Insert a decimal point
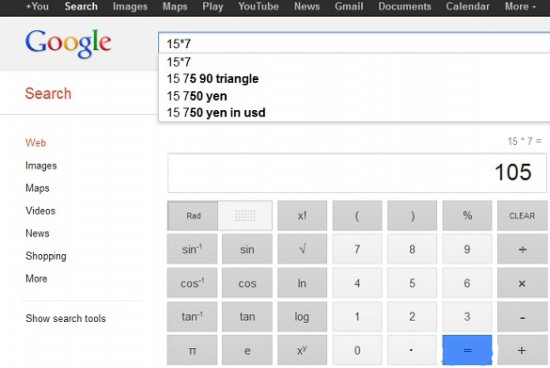Viewport: 550px width, 368px height. 412,350
